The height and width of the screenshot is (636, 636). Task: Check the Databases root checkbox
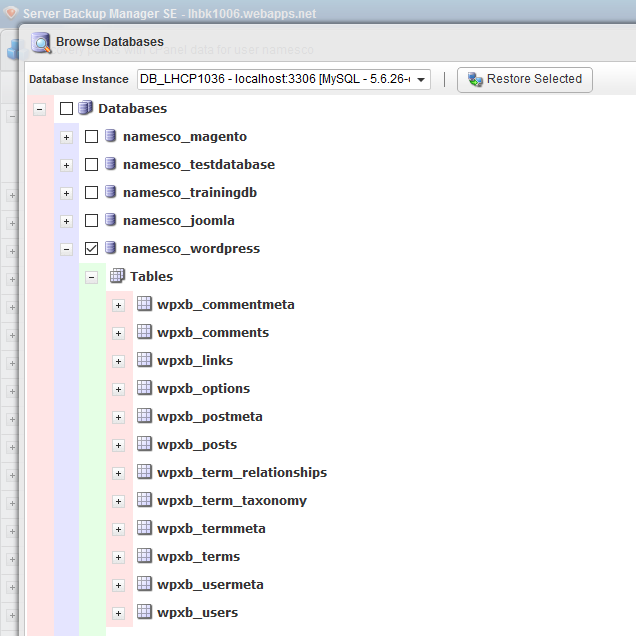coord(66,108)
